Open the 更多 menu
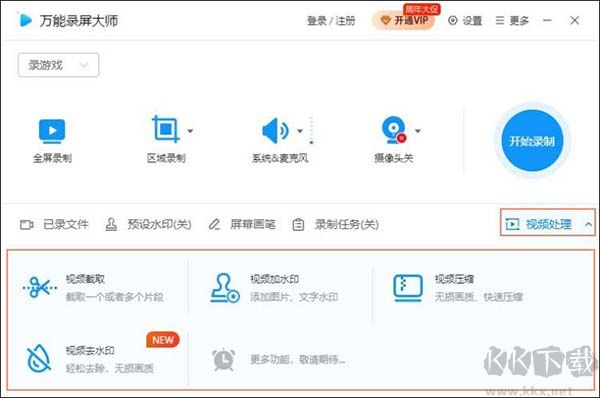Viewport: 600px width, 398px height. pyautogui.click(x=512, y=20)
